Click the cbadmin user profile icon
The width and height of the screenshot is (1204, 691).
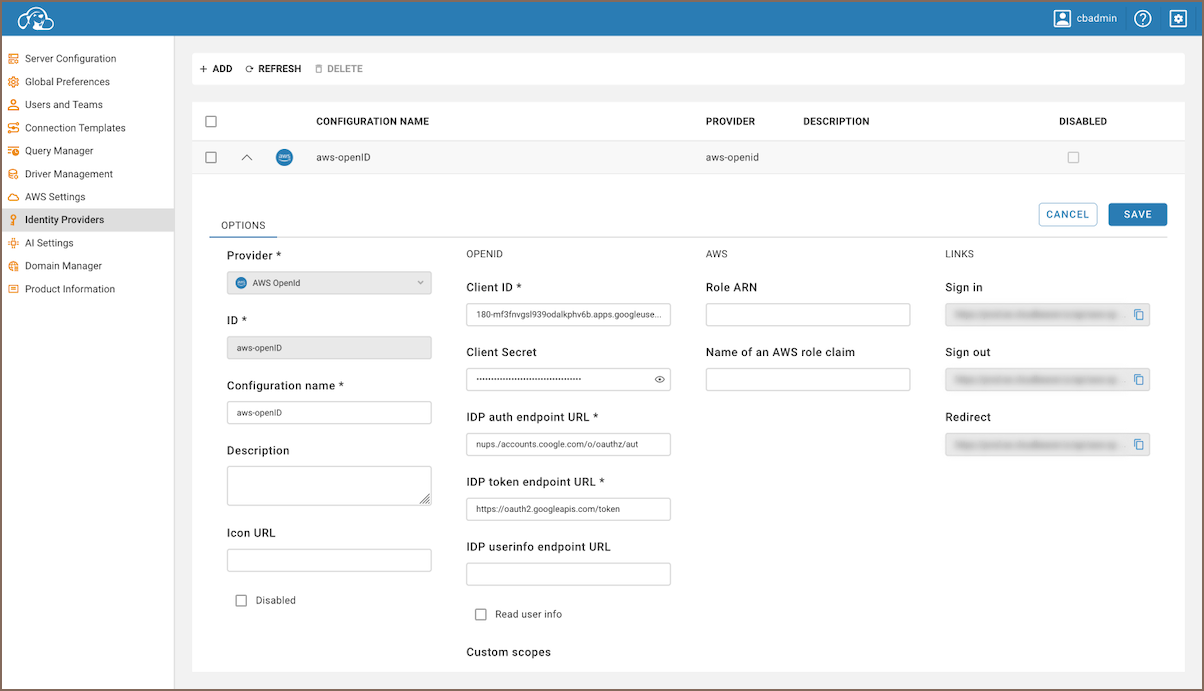[1062, 19]
